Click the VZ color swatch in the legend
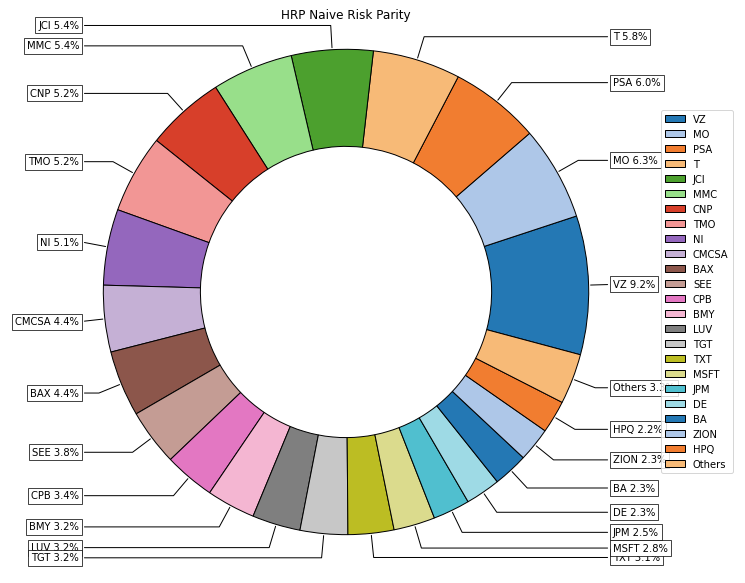The height and width of the screenshot is (583, 745). click(675, 119)
